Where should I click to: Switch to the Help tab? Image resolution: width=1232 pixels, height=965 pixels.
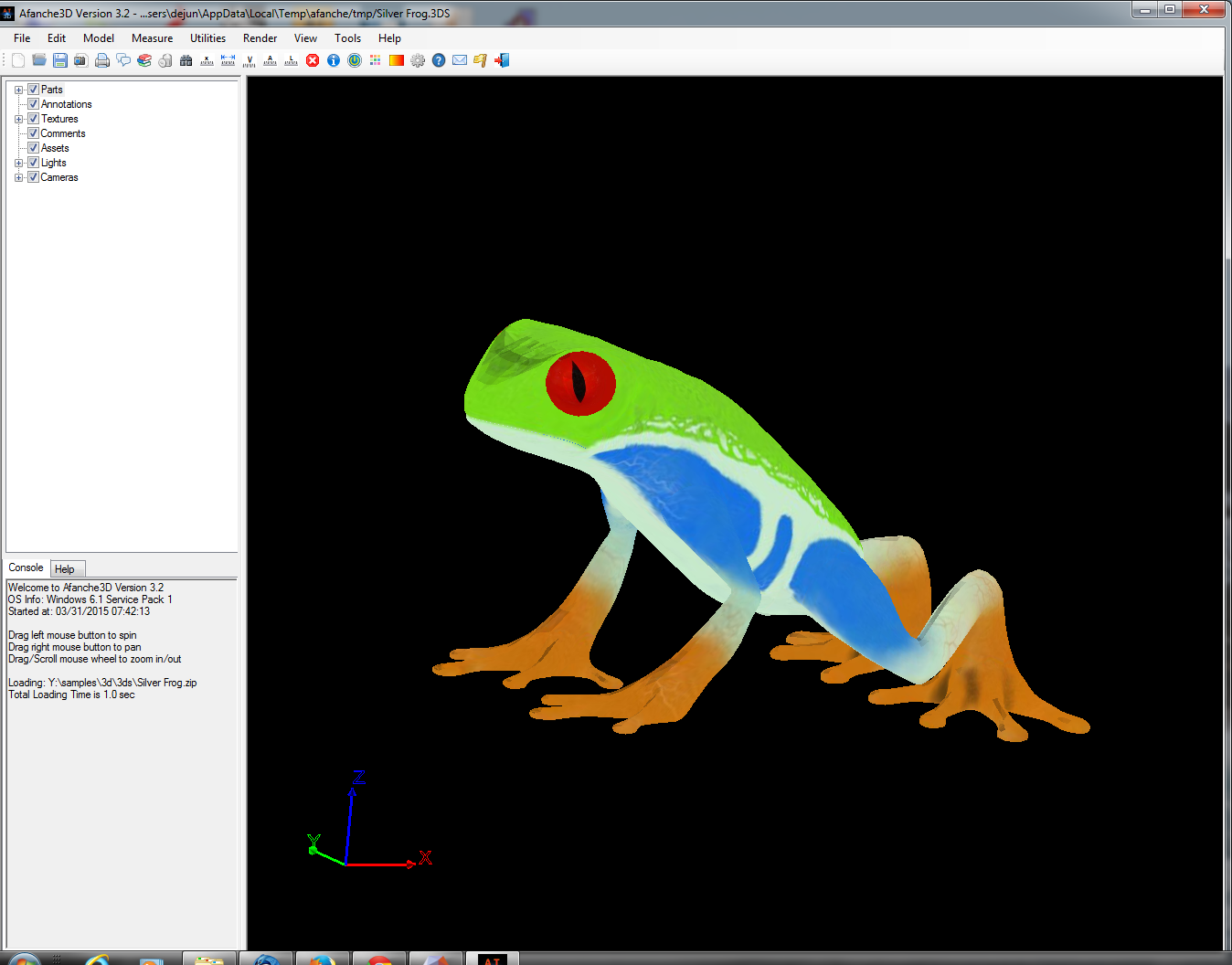[x=65, y=568]
